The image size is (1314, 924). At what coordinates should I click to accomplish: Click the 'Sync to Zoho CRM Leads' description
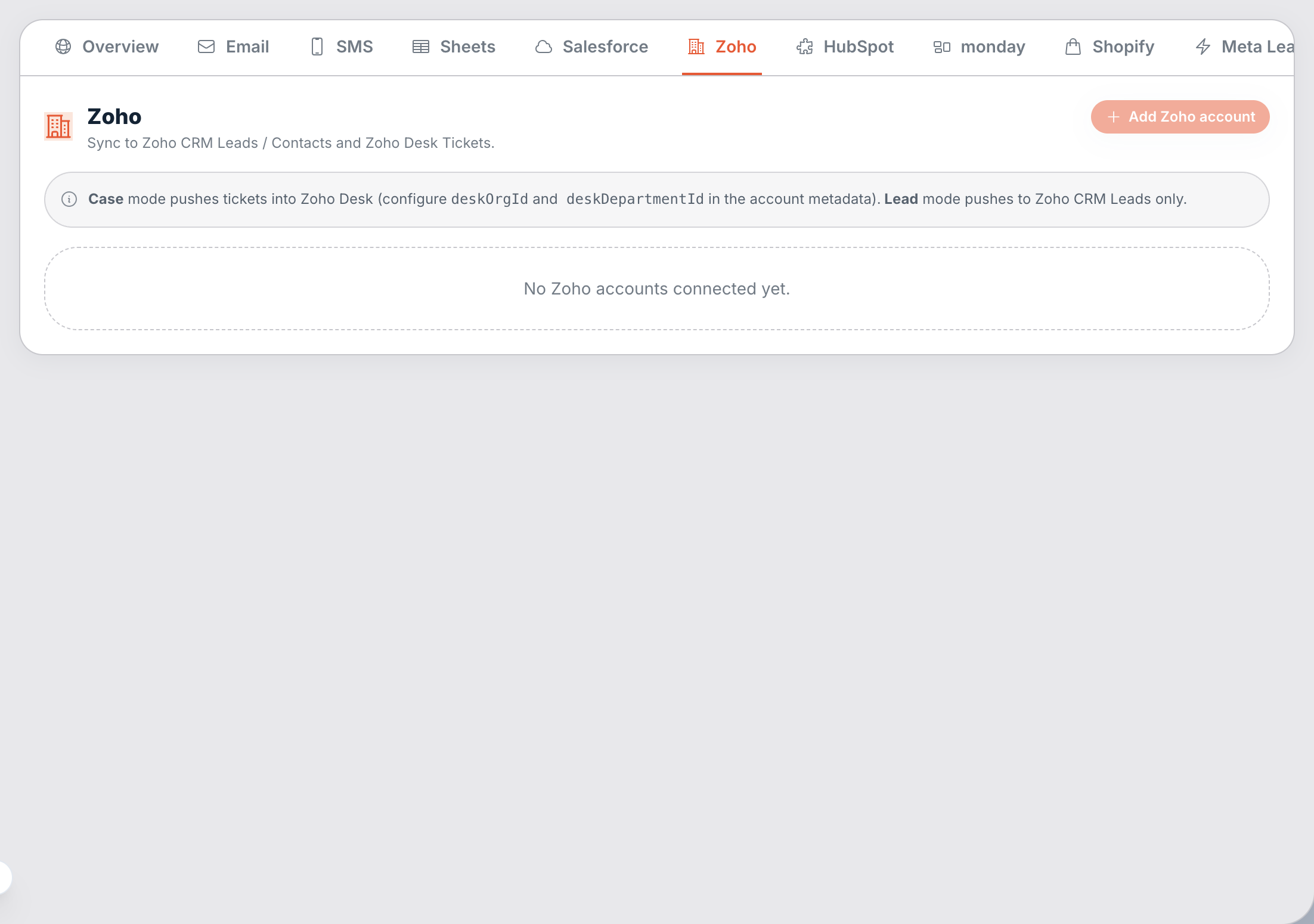(291, 143)
